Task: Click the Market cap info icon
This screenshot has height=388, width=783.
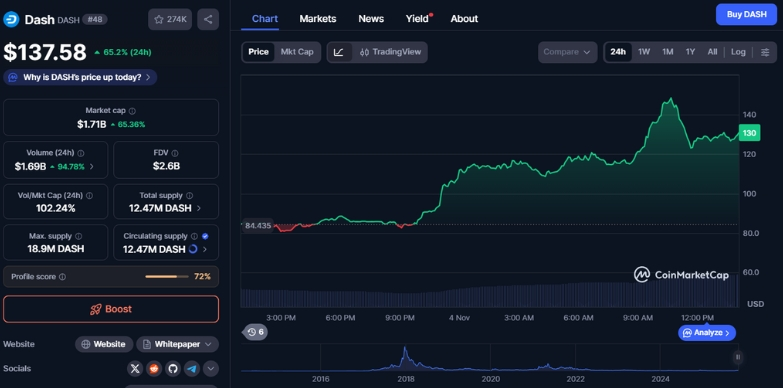Action: pos(132,111)
